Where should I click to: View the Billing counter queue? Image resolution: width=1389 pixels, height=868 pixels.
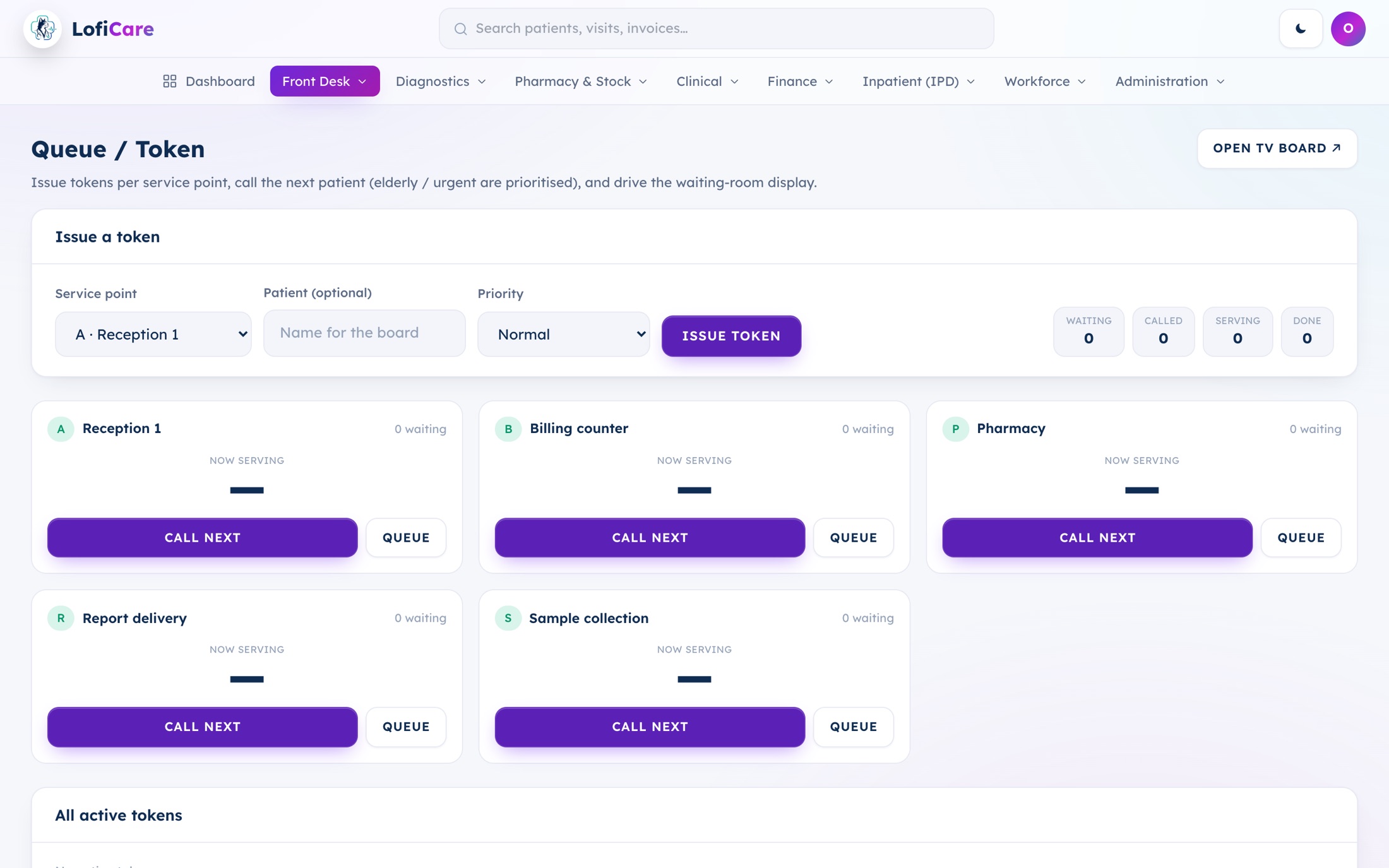click(854, 537)
